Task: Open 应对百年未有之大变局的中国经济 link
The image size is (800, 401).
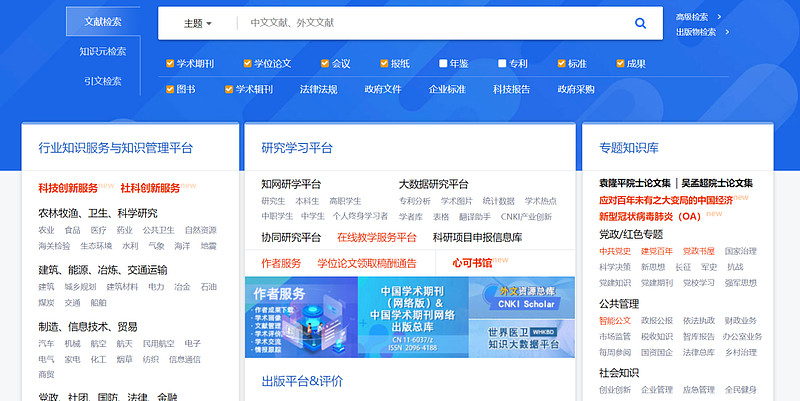Action: tap(666, 200)
